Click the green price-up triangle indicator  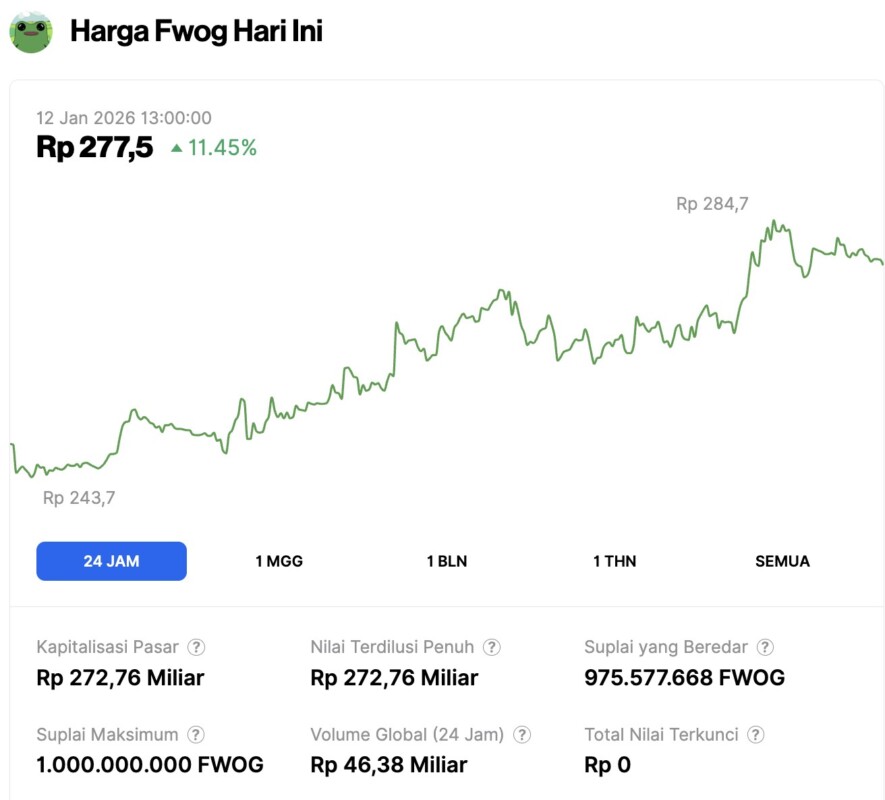[x=177, y=148]
